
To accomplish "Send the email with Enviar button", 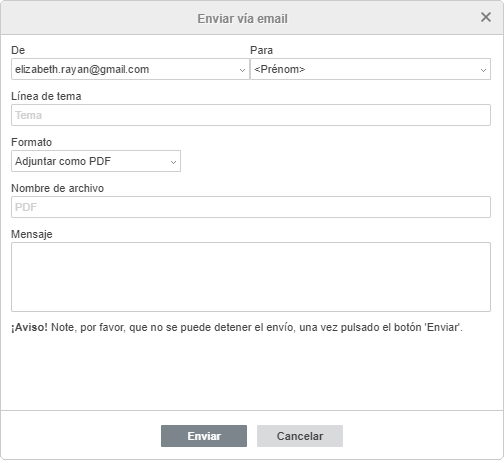I will [204, 436].
